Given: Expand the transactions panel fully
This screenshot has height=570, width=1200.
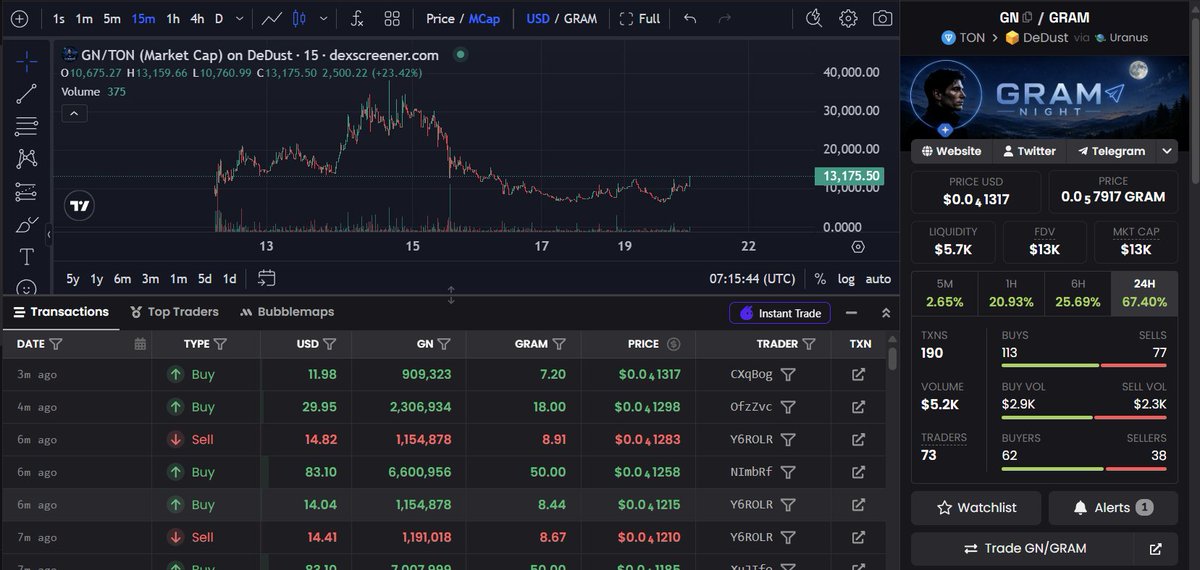Looking at the screenshot, I should (x=885, y=313).
